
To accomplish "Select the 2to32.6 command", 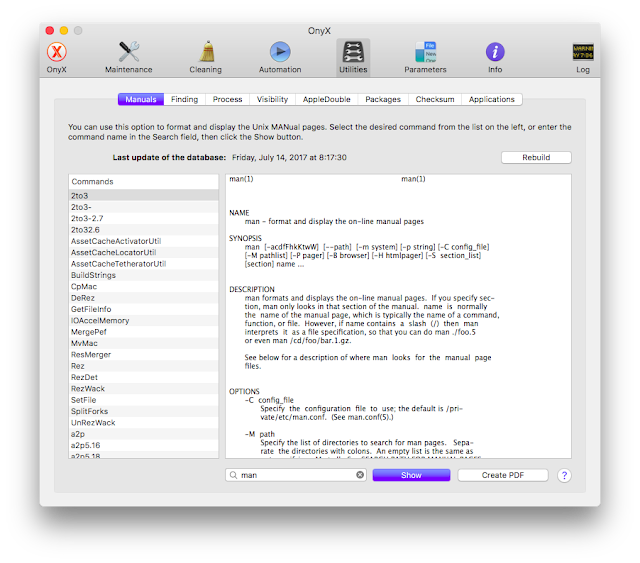I will coord(143,230).
